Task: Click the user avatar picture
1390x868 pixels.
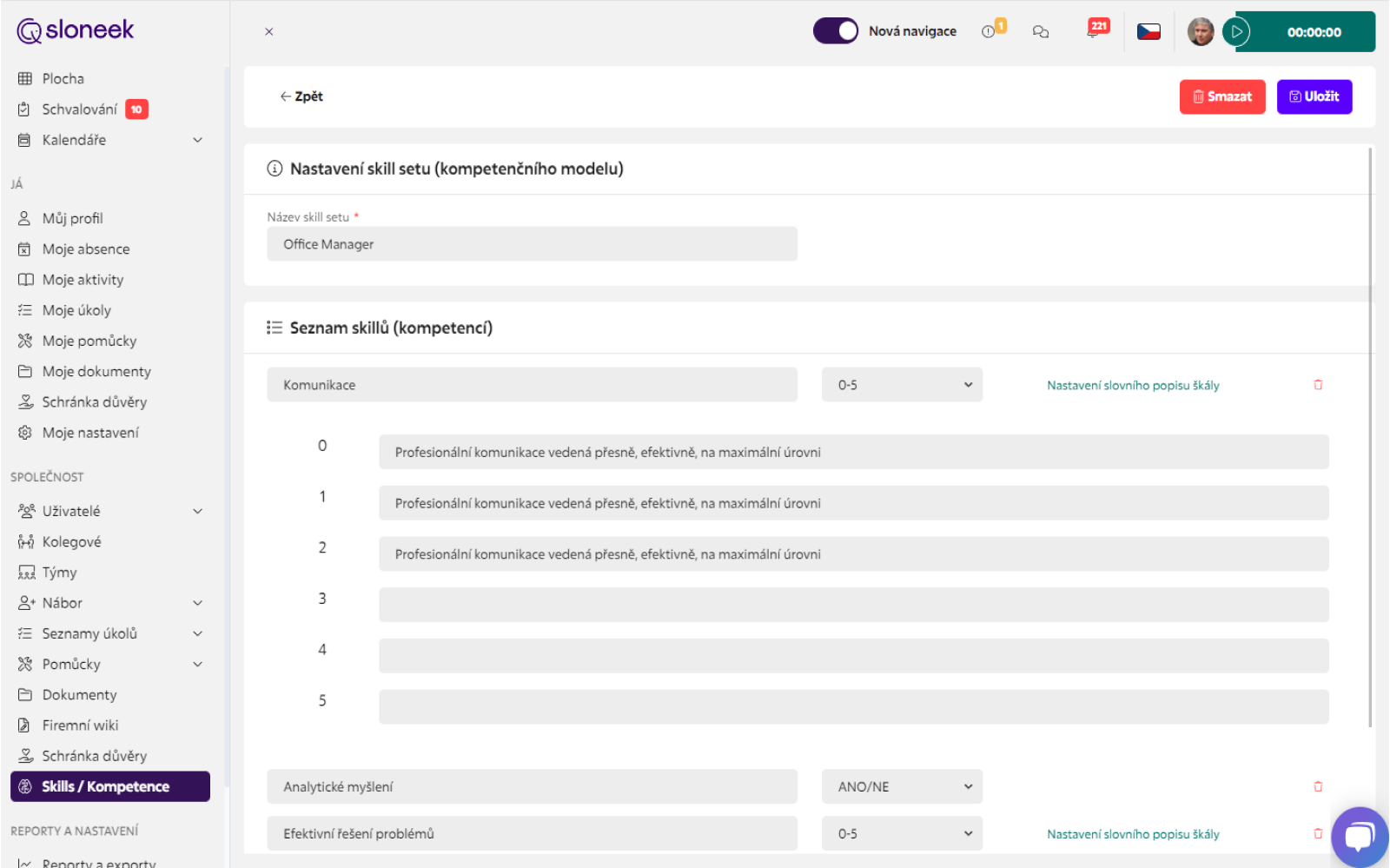Action: pyautogui.click(x=1201, y=32)
